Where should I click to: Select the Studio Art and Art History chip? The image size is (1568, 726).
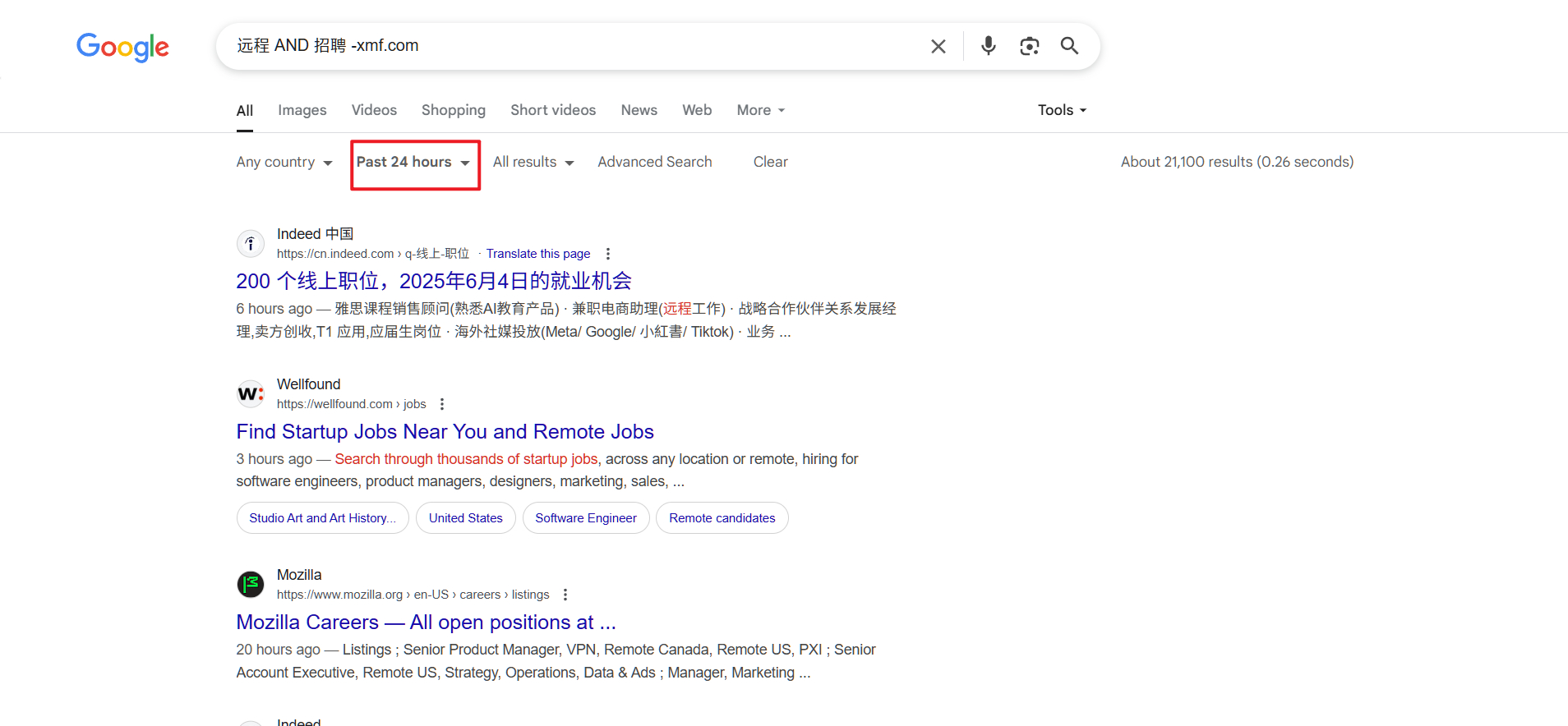click(322, 518)
